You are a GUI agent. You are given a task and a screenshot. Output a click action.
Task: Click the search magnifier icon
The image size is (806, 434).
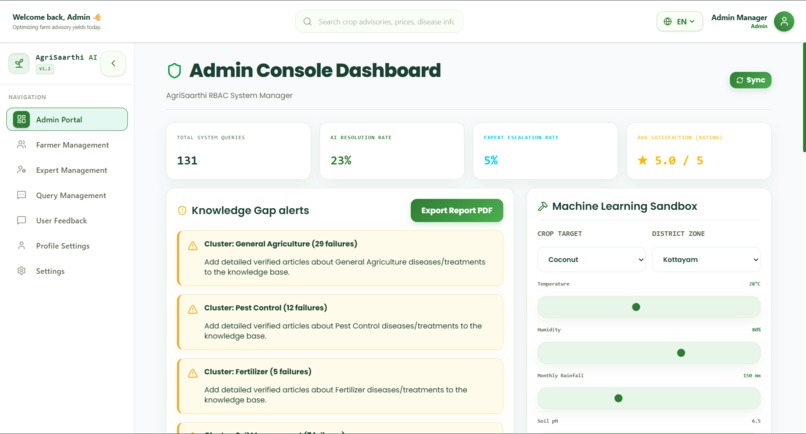tap(307, 22)
